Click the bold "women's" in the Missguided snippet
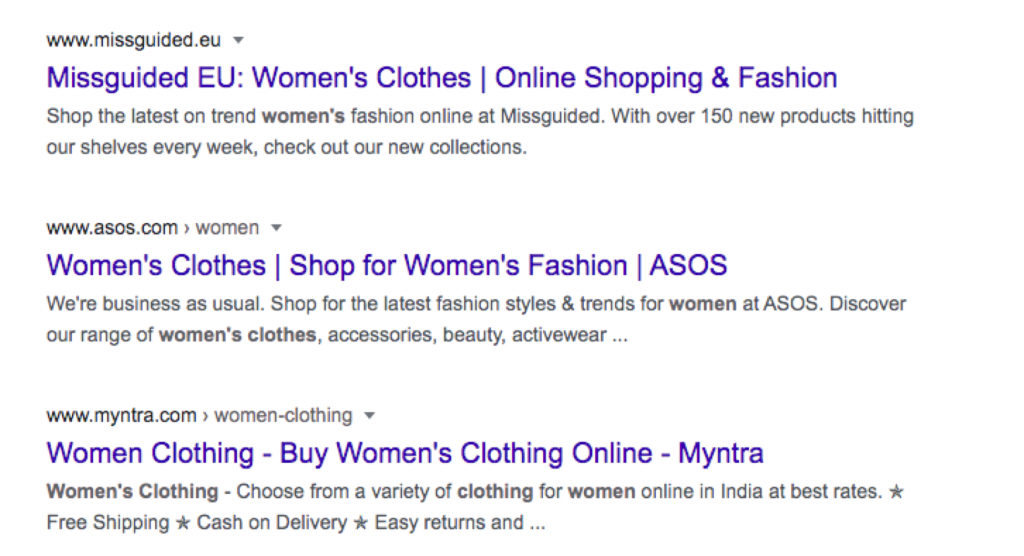The width and height of the screenshot is (1024, 556). click(x=303, y=116)
